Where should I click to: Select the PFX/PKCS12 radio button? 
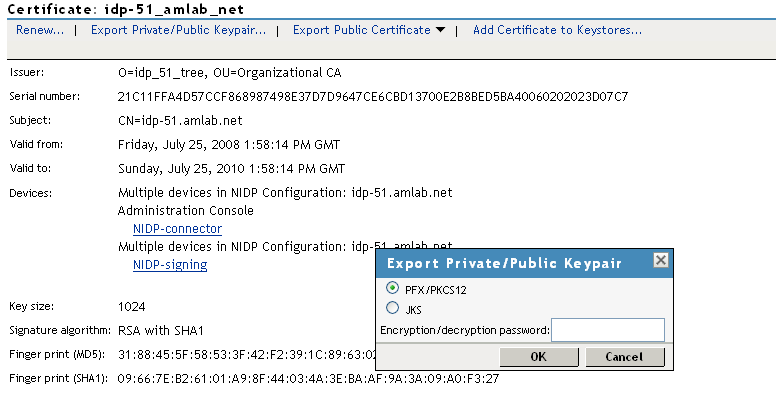(x=392, y=288)
